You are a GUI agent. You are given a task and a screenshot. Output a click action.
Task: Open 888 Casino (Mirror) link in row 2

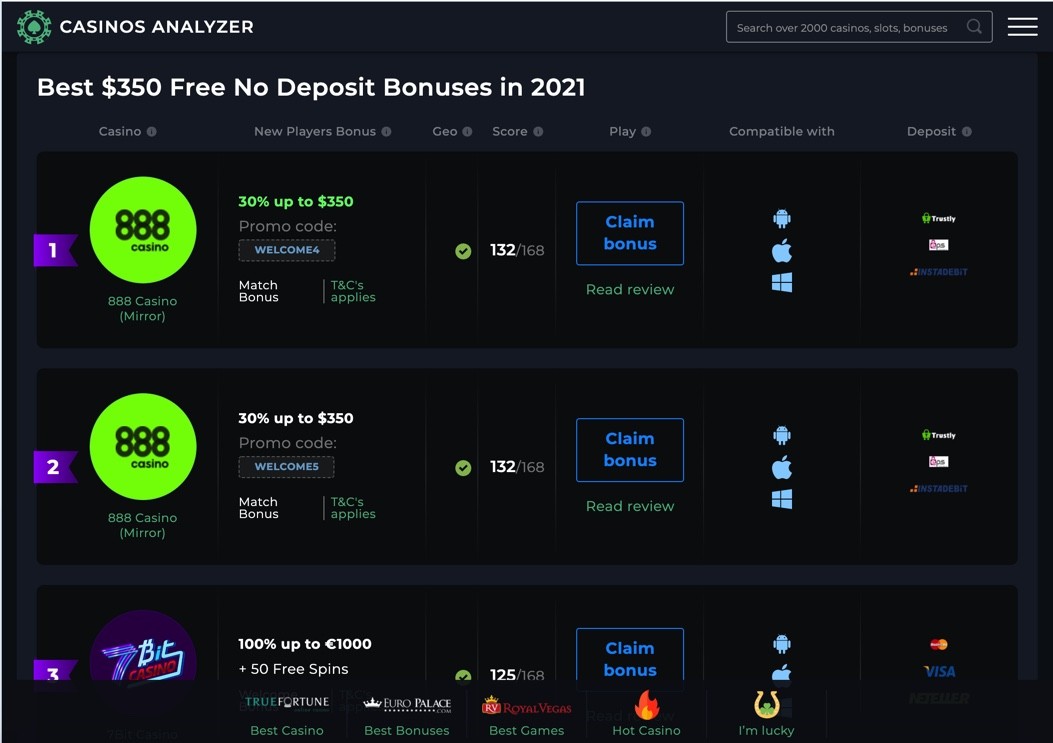[142, 525]
